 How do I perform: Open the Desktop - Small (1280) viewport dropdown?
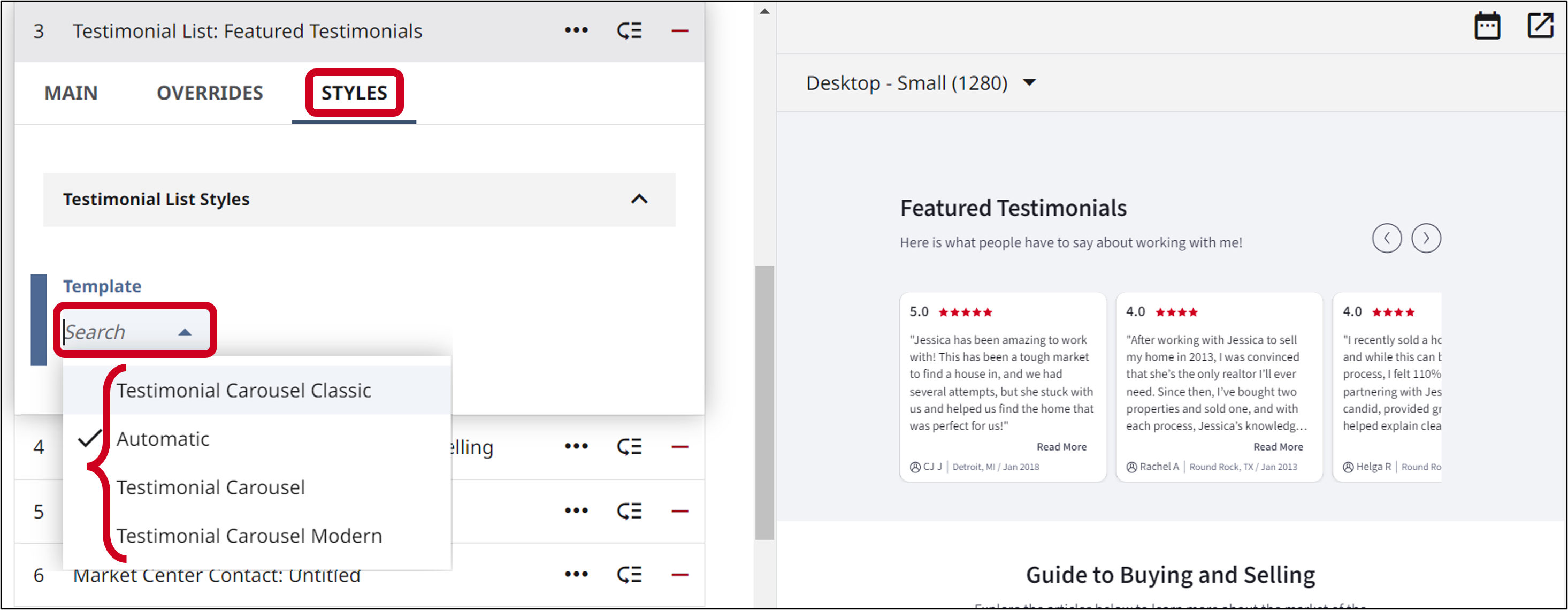(x=921, y=83)
